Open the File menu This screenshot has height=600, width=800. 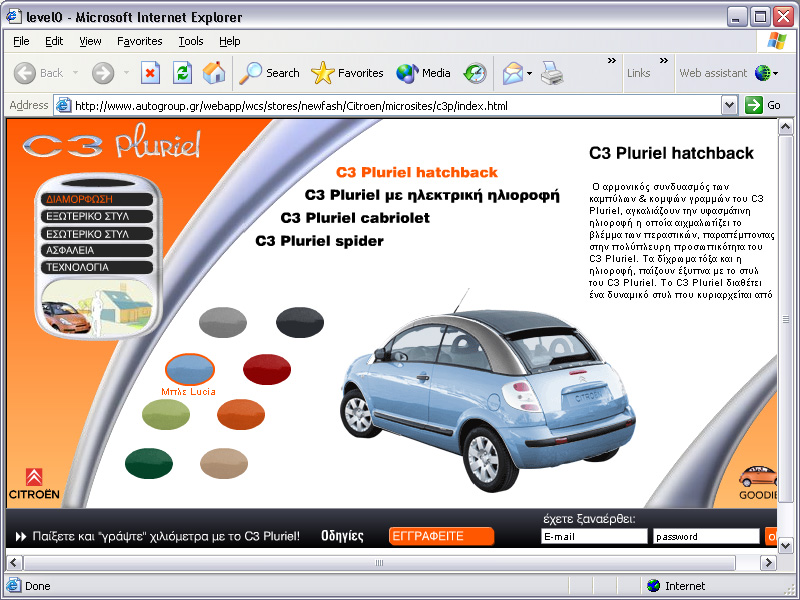pyautogui.click(x=21, y=41)
